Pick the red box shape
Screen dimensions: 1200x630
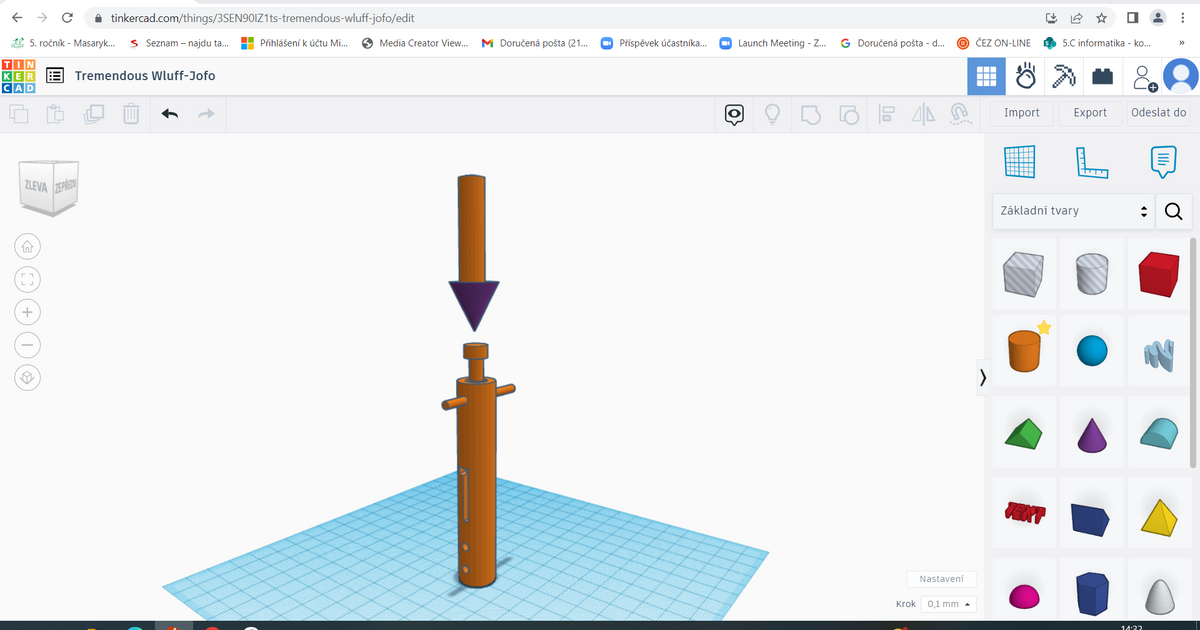(x=1160, y=273)
